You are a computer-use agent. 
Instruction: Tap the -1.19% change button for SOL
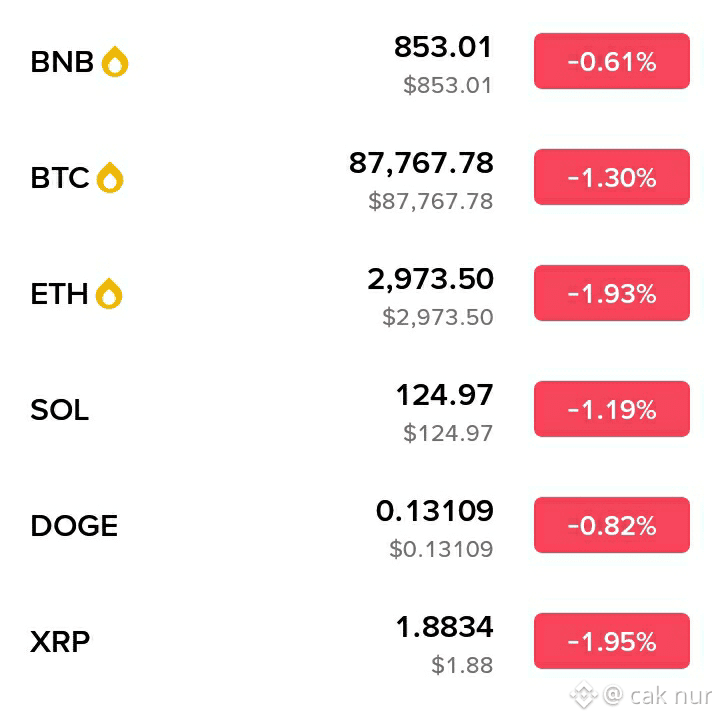[x=612, y=409]
